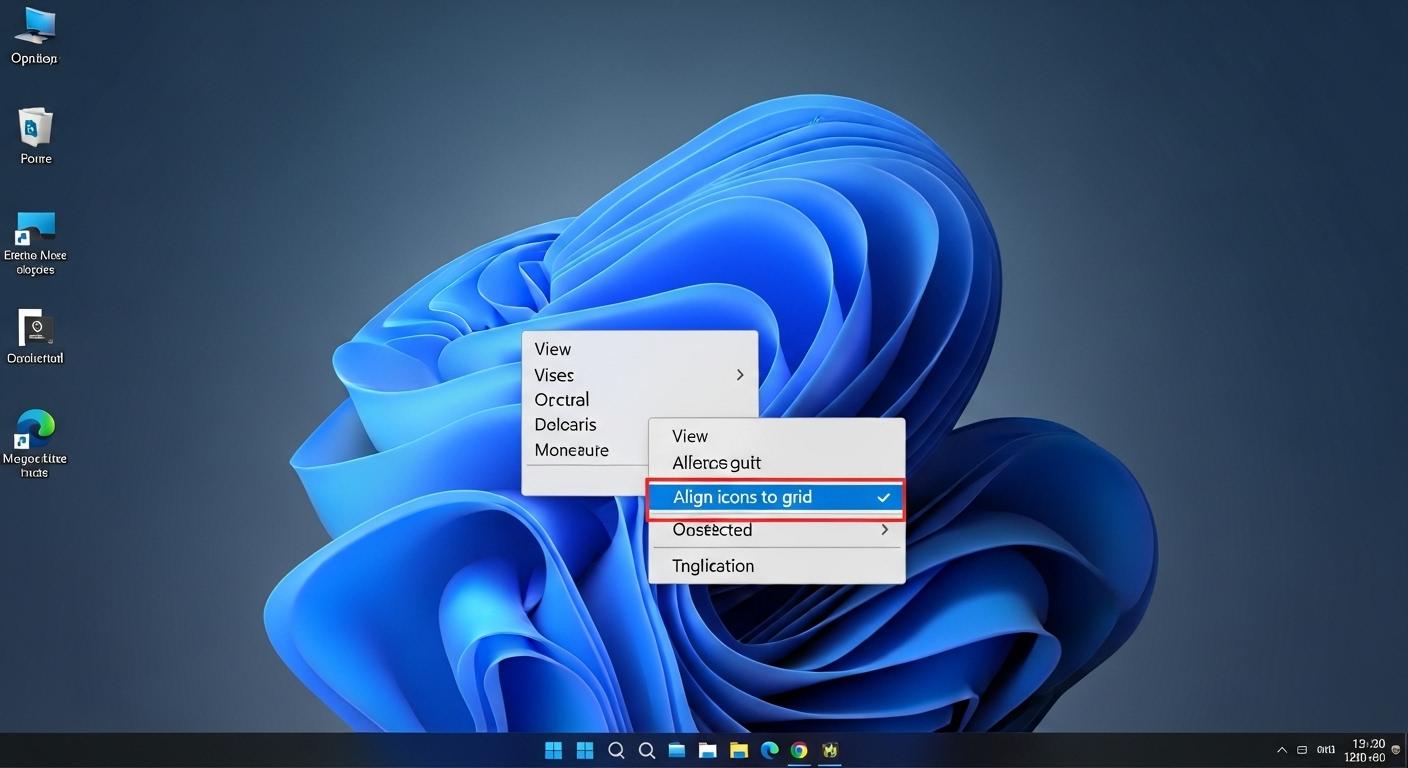This screenshot has width=1408, height=768.
Task: Open Google Chrome from the taskbar
Action: [x=799, y=750]
